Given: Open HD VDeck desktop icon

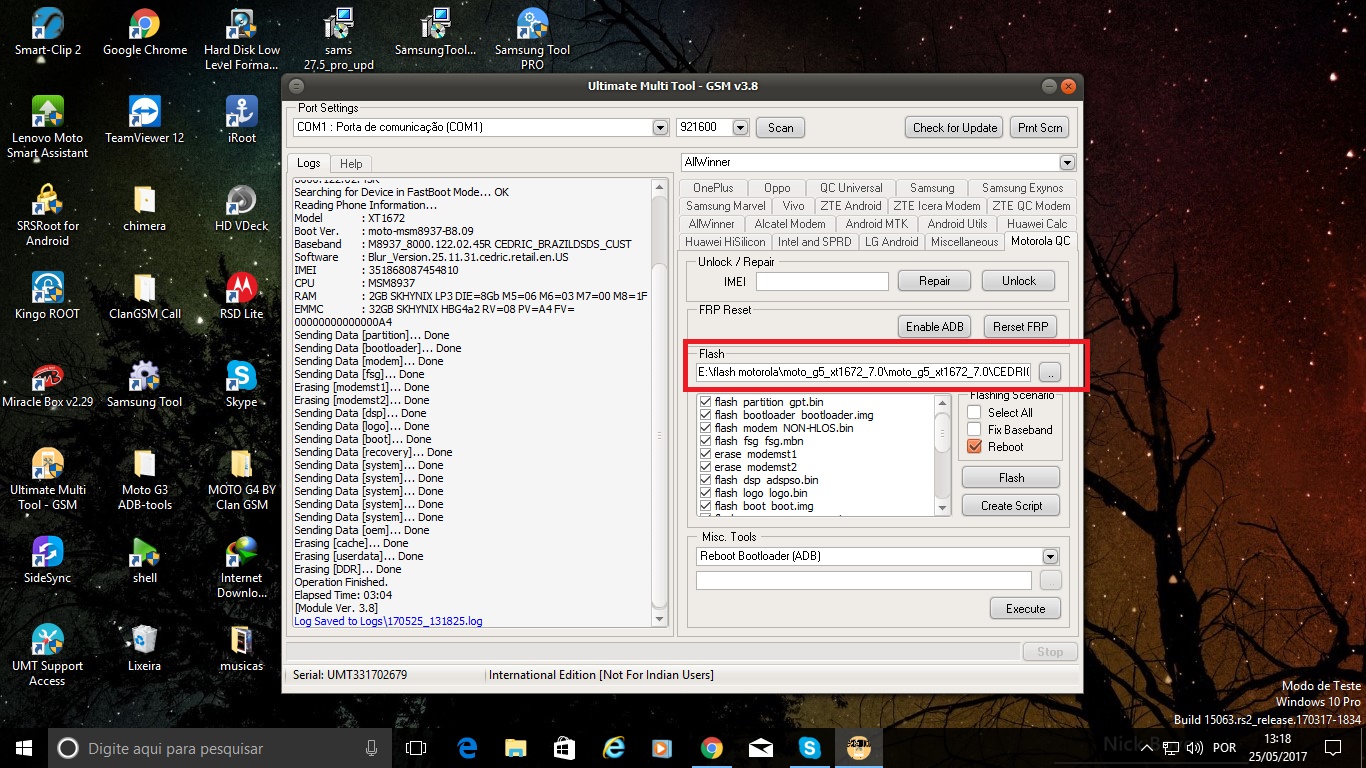Looking at the screenshot, I should (x=242, y=208).
